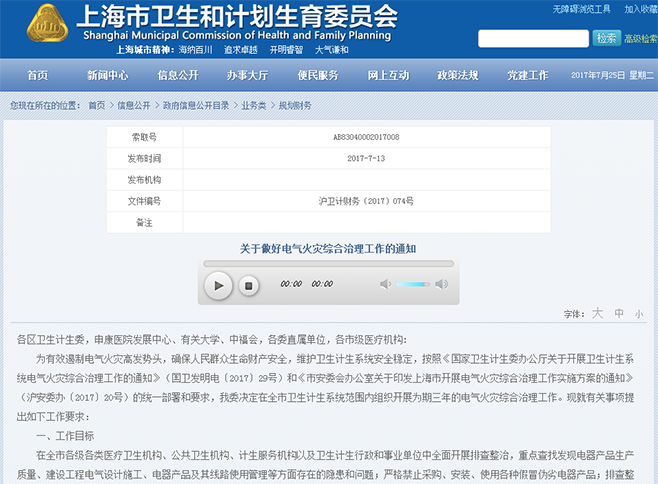Click the audio progress bar
Image resolution: width=658 pixels, height=484 pixels.
pyautogui.click(x=328, y=264)
